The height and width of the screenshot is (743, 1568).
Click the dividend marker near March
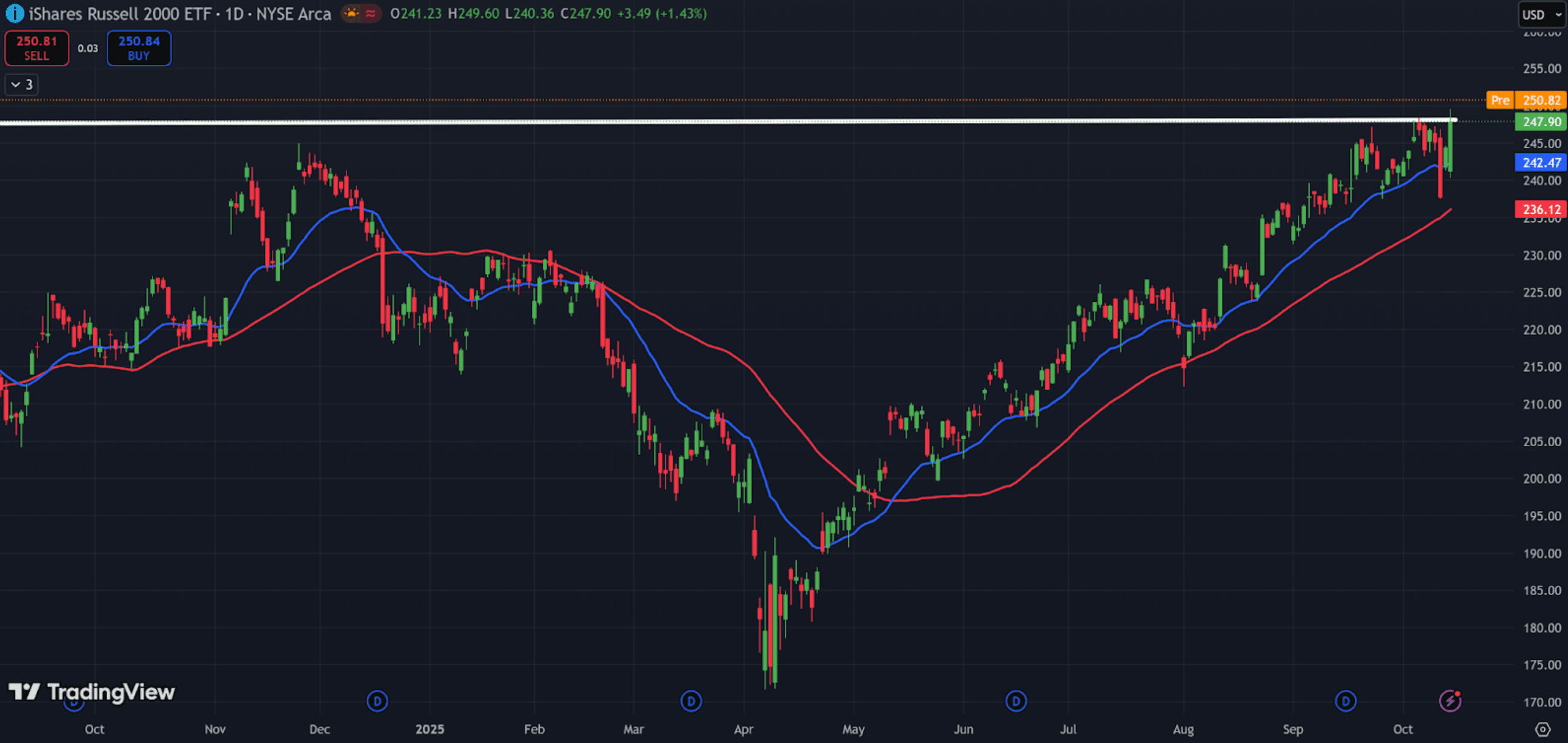point(690,701)
